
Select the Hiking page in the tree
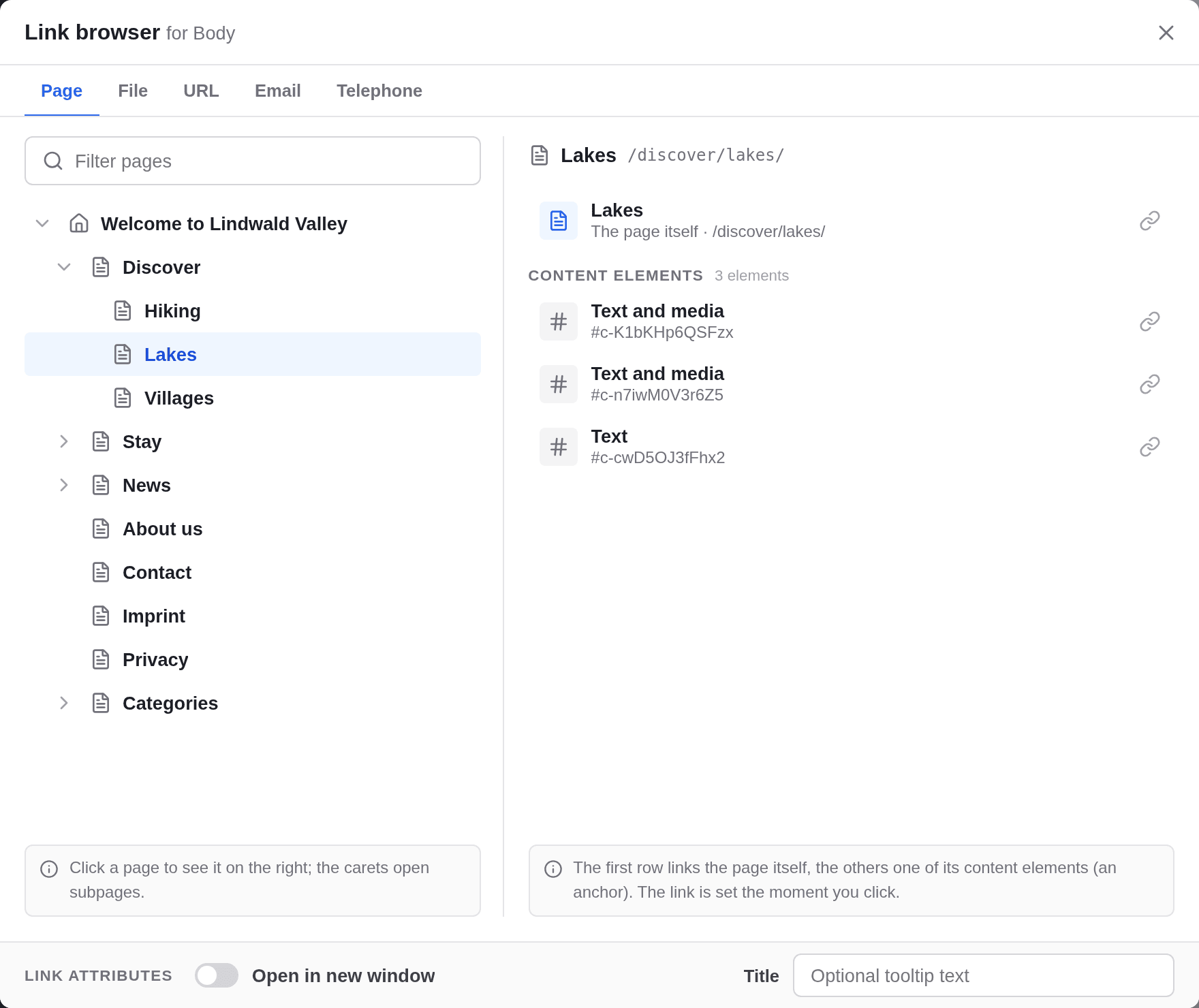(x=253, y=311)
